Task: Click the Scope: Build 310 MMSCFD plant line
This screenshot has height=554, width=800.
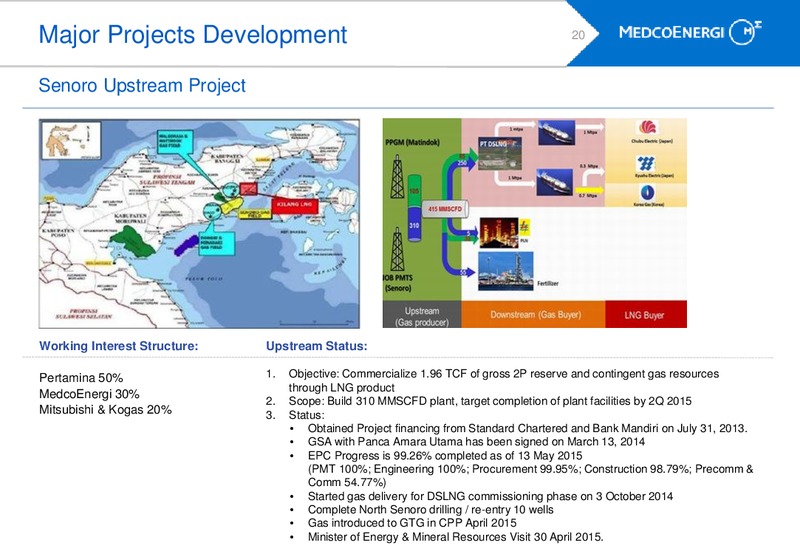Action: tap(490, 401)
